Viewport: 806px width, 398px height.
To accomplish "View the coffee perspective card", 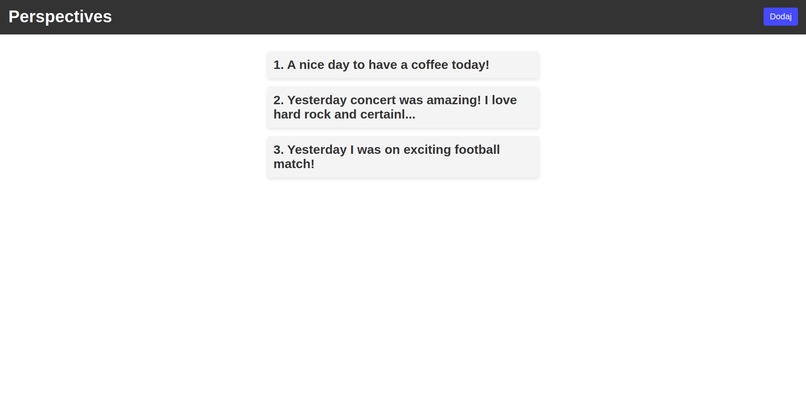I will click(403, 65).
